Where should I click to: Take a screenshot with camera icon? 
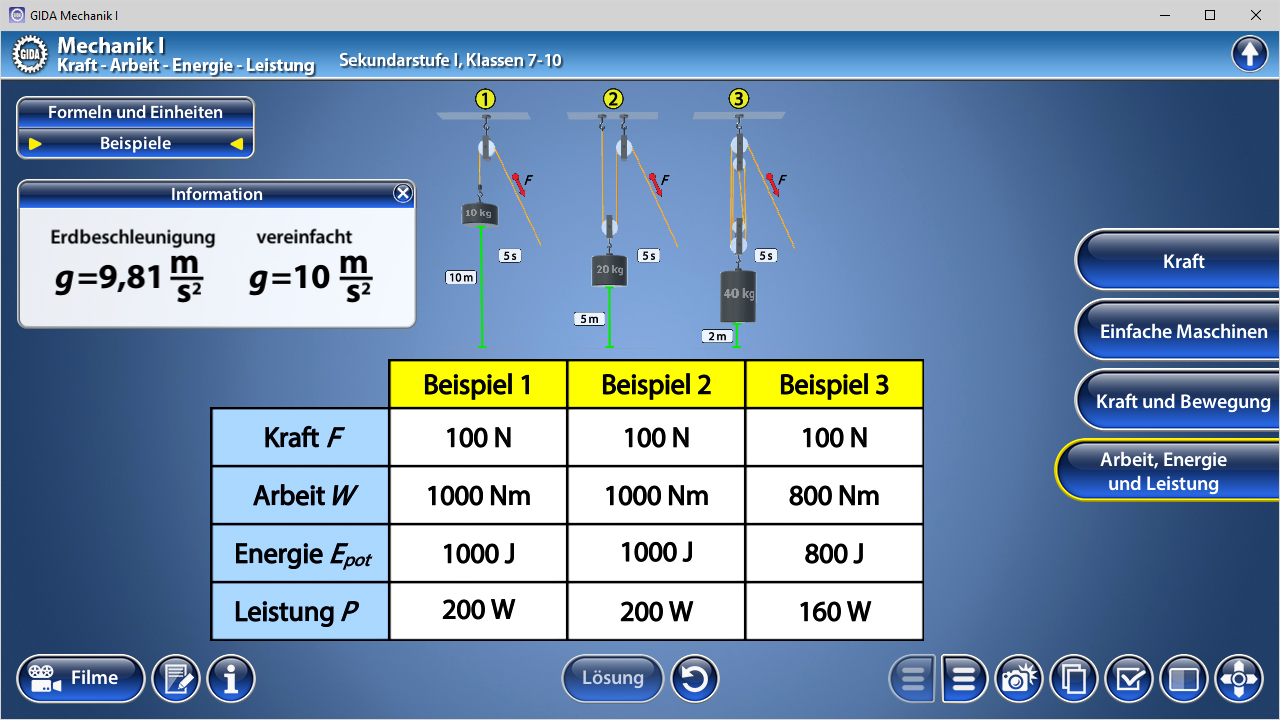point(1018,680)
